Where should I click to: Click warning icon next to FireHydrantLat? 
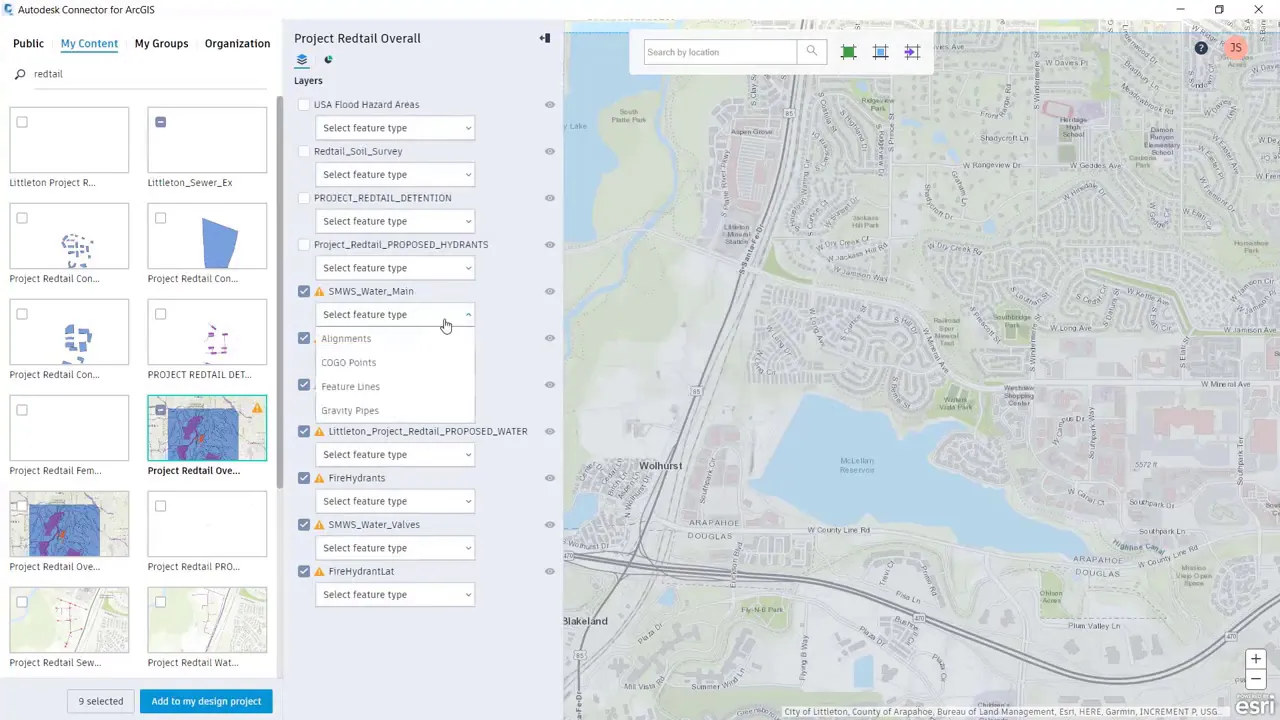[x=320, y=572]
